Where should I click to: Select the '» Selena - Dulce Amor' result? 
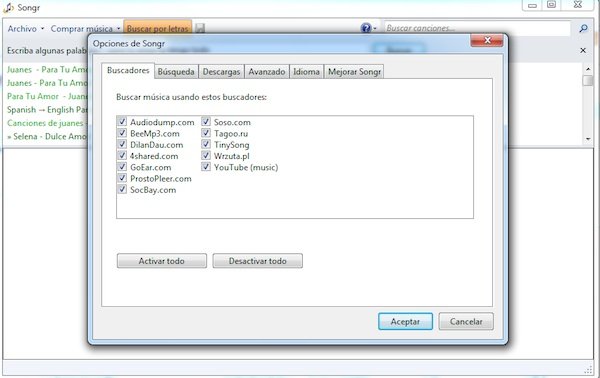point(47,136)
